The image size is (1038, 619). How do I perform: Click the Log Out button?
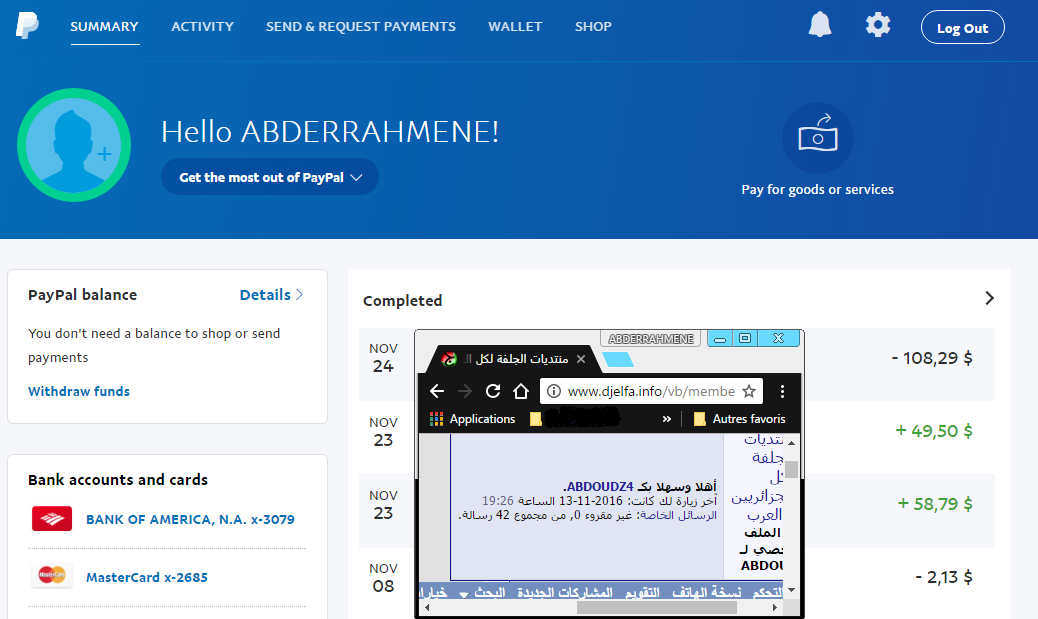tap(963, 27)
